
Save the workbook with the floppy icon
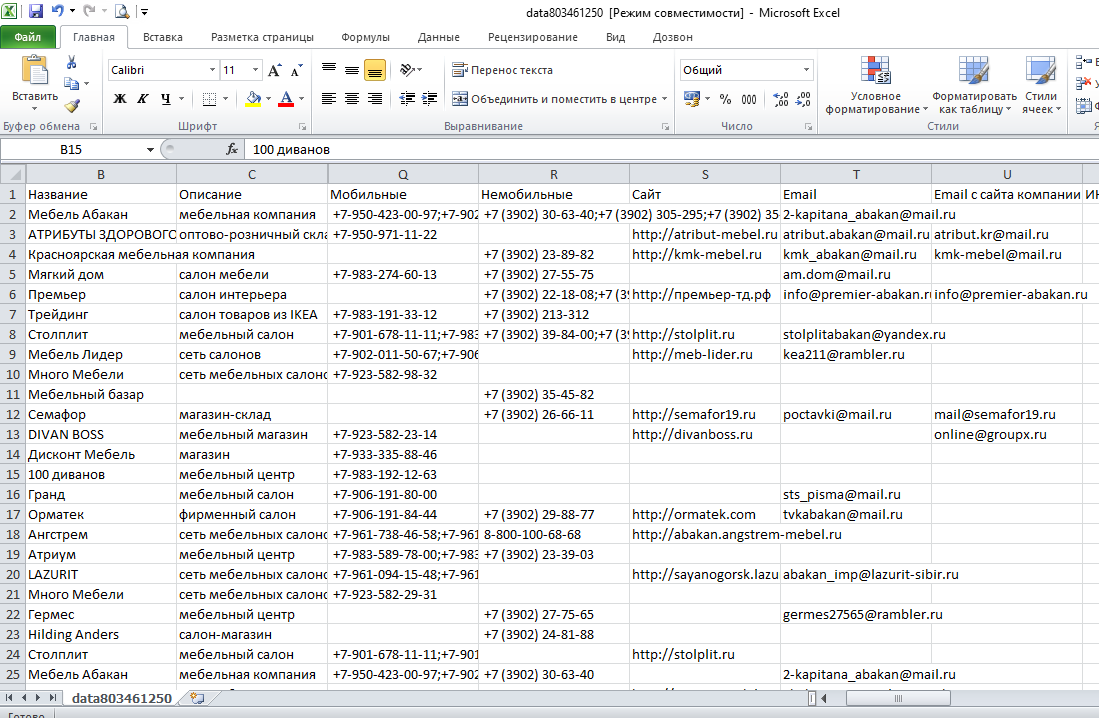point(36,11)
